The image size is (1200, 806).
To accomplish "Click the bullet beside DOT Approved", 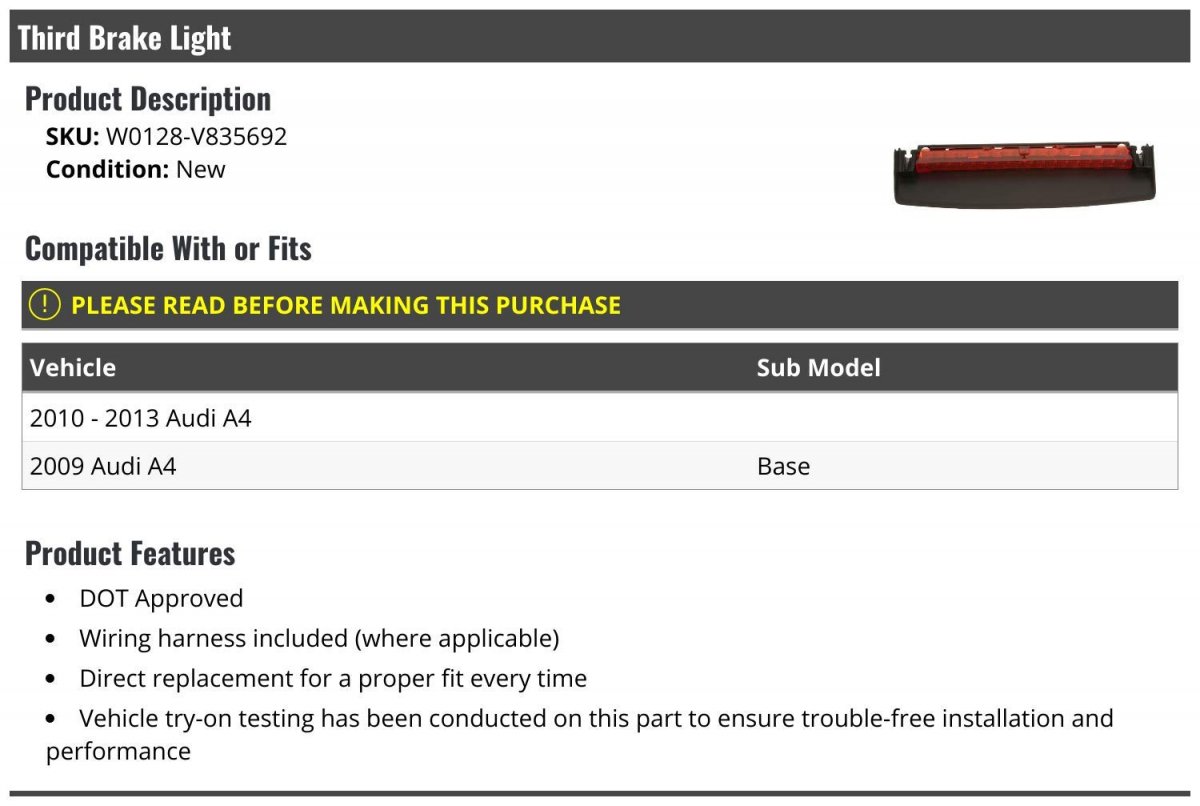I will coord(52,599).
